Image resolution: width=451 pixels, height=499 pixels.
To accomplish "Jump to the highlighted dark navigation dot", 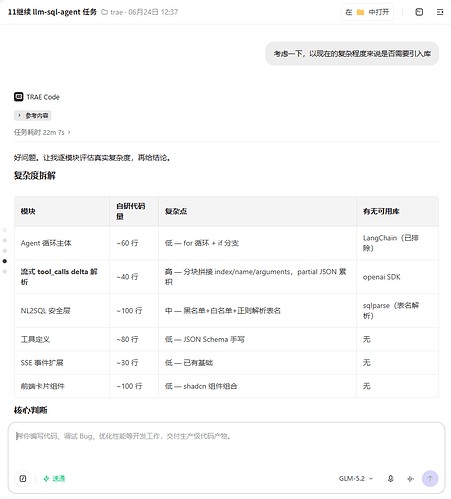I will tap(5, 261).
